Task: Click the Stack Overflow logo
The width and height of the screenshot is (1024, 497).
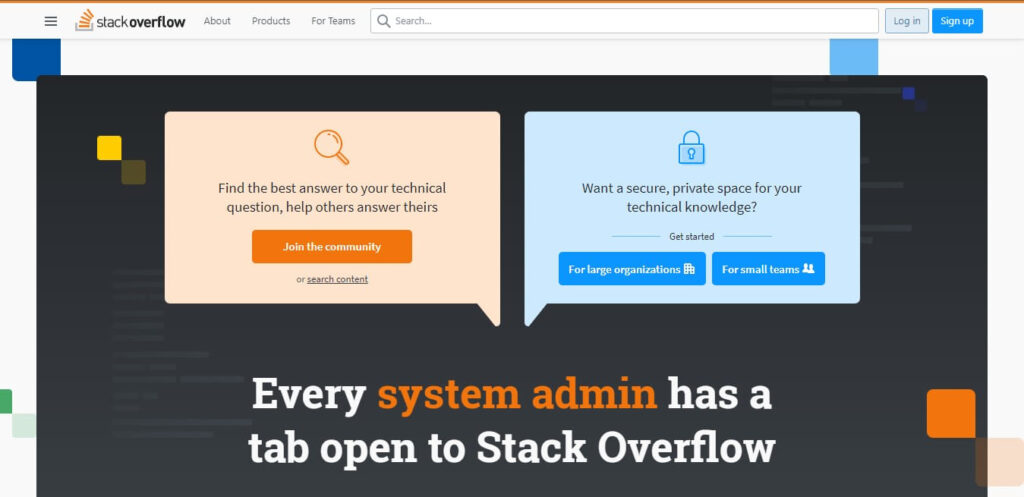Action: 130,21
